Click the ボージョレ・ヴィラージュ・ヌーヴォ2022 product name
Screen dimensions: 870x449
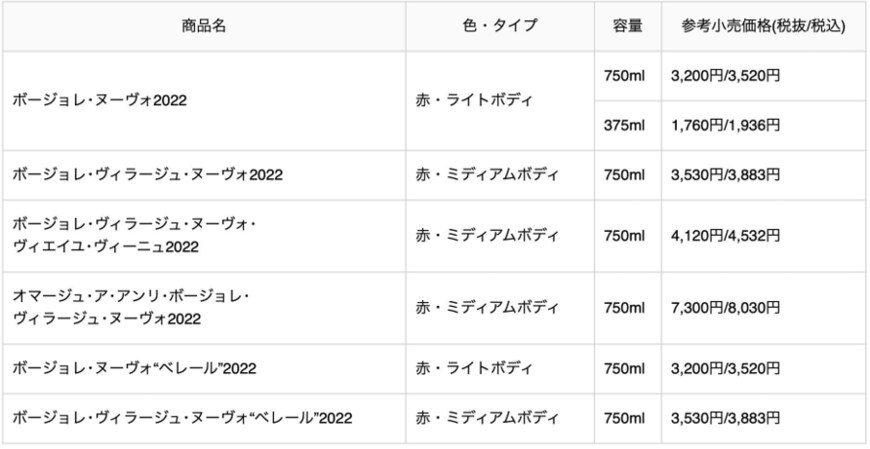pos(148,175)
